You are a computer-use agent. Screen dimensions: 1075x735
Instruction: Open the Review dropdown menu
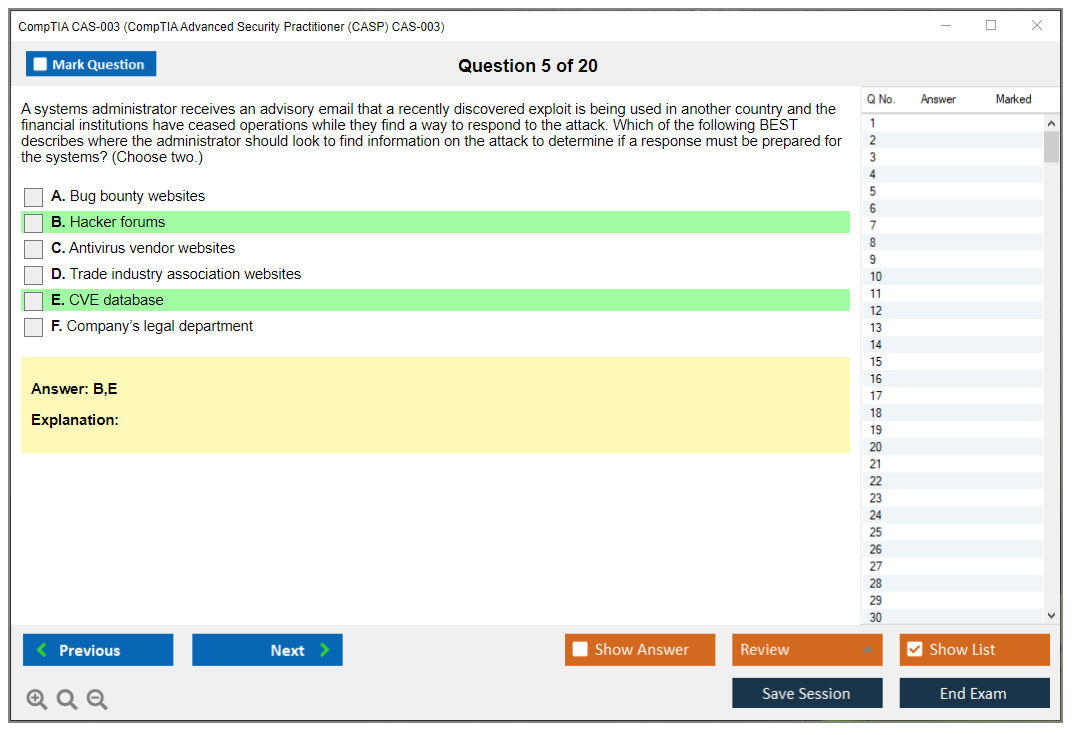pyautogui.click(x=806, y=650)
